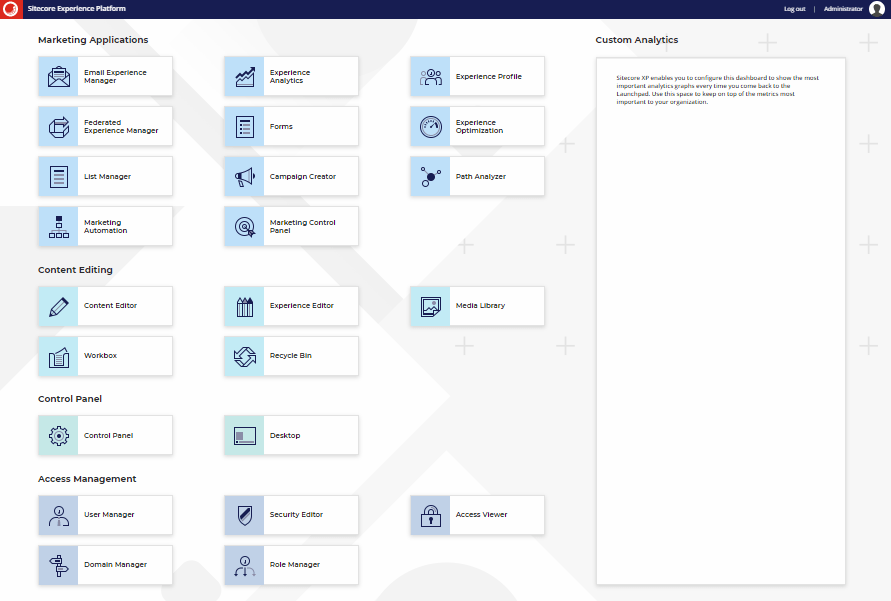Open the Experience Profile people icon
The image size is (891, 601).
430,76
